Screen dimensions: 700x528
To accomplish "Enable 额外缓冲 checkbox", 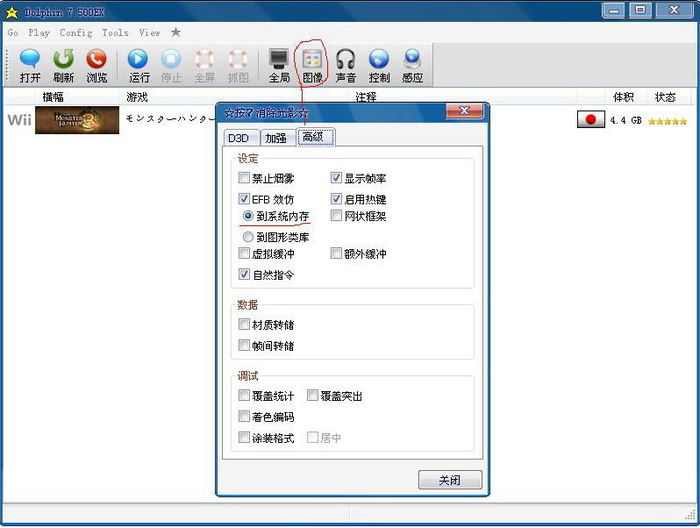I will point(336,254).
